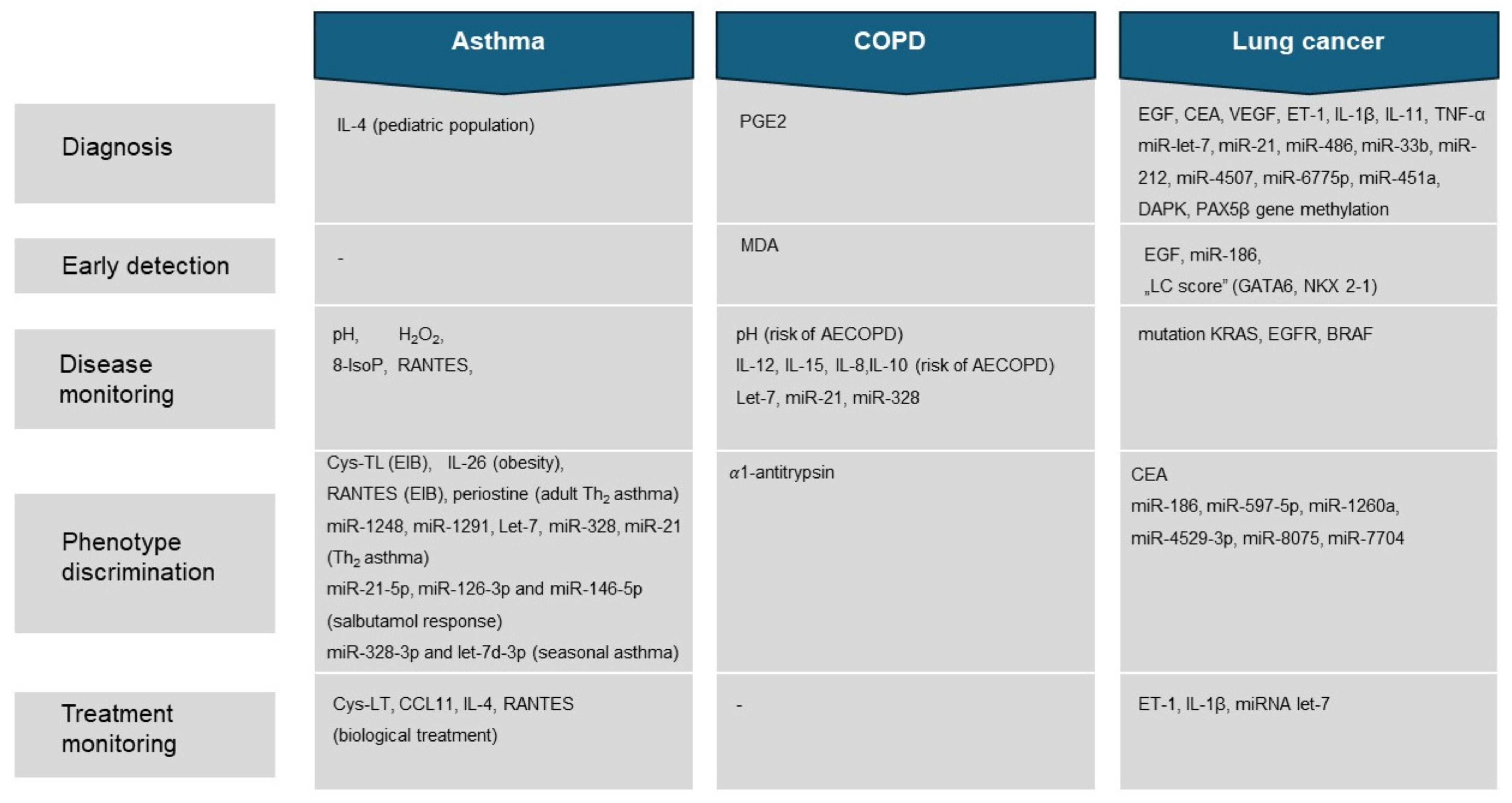Click the mutation KRAS, EGFR, BRAF text
Viewport: 1512px width, 803px height.
(x=1255, y=334)
